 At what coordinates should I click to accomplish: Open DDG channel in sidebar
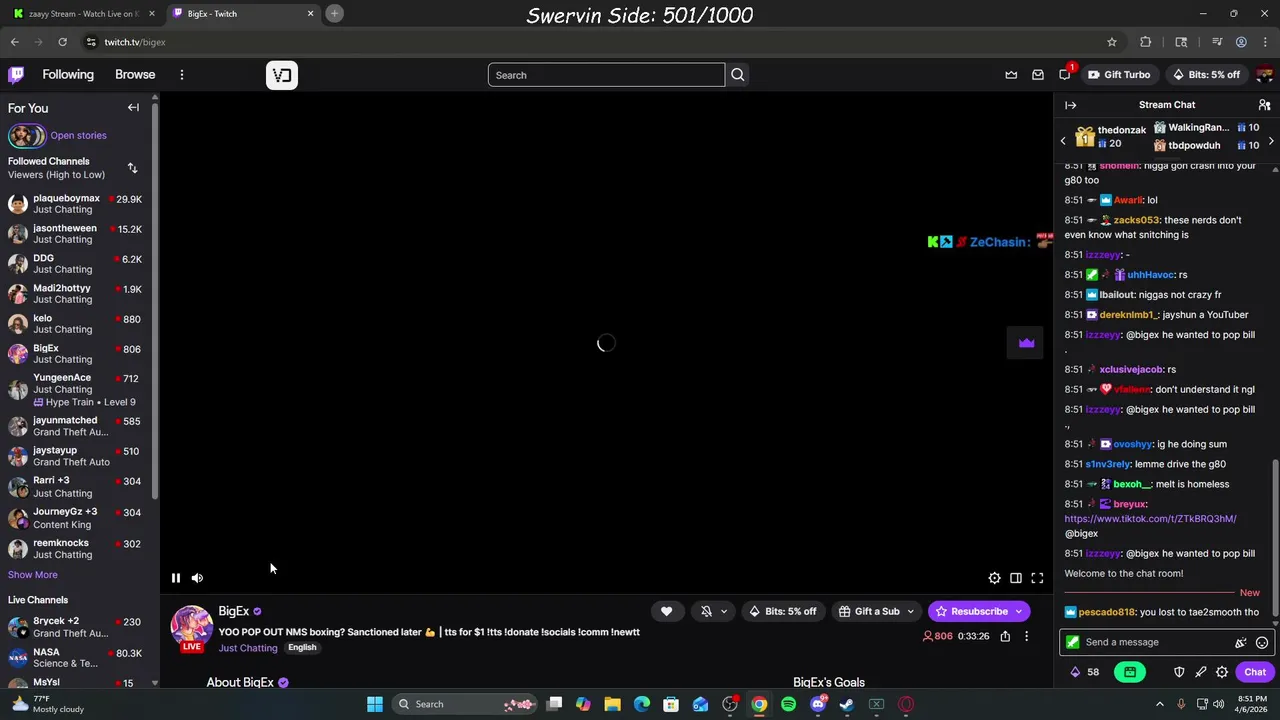tap(76, 264)
